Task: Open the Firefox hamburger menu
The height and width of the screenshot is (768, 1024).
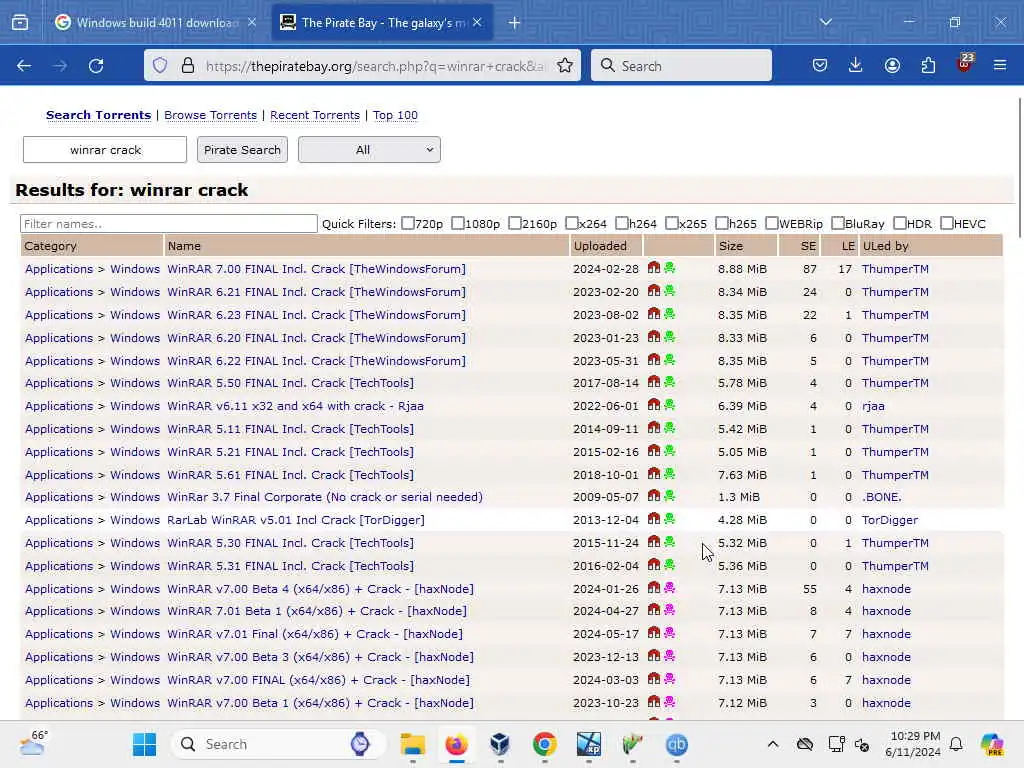Action: [x=1000, y=65]
